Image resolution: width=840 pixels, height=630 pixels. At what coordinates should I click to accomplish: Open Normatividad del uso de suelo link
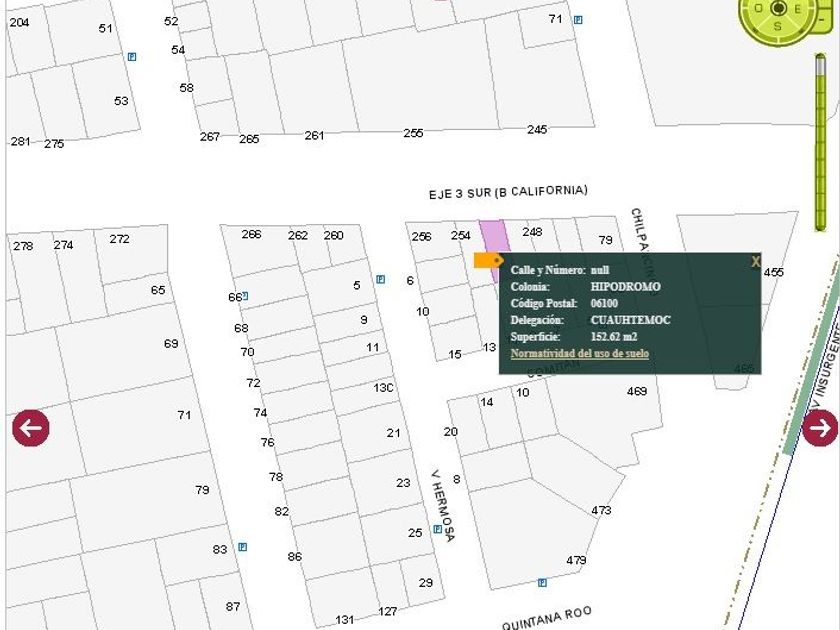[x=579, y=354]
